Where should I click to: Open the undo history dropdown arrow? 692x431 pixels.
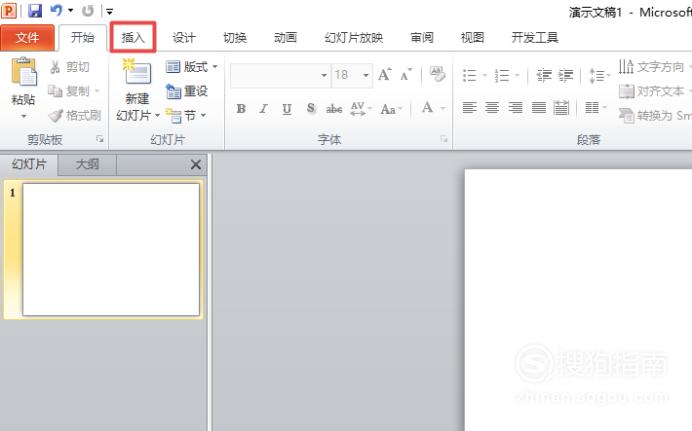coord(71,10)
